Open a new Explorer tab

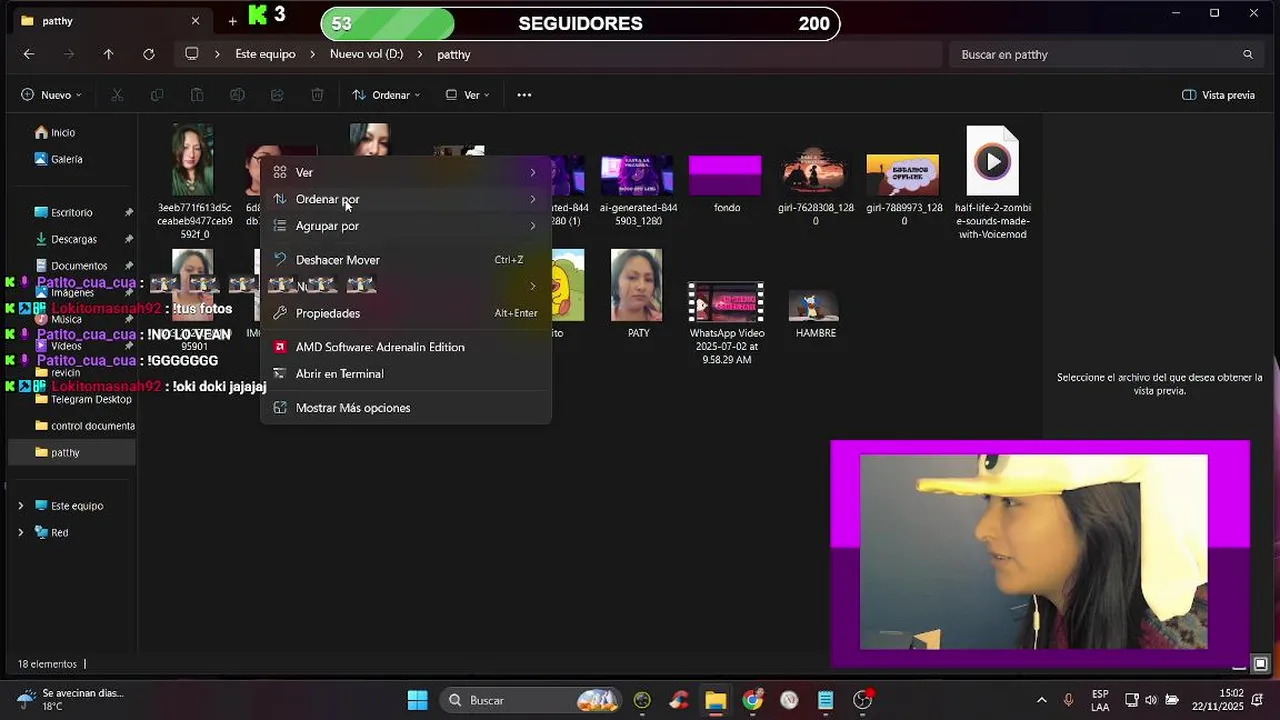pyautogui.click(x=232, y=20)
